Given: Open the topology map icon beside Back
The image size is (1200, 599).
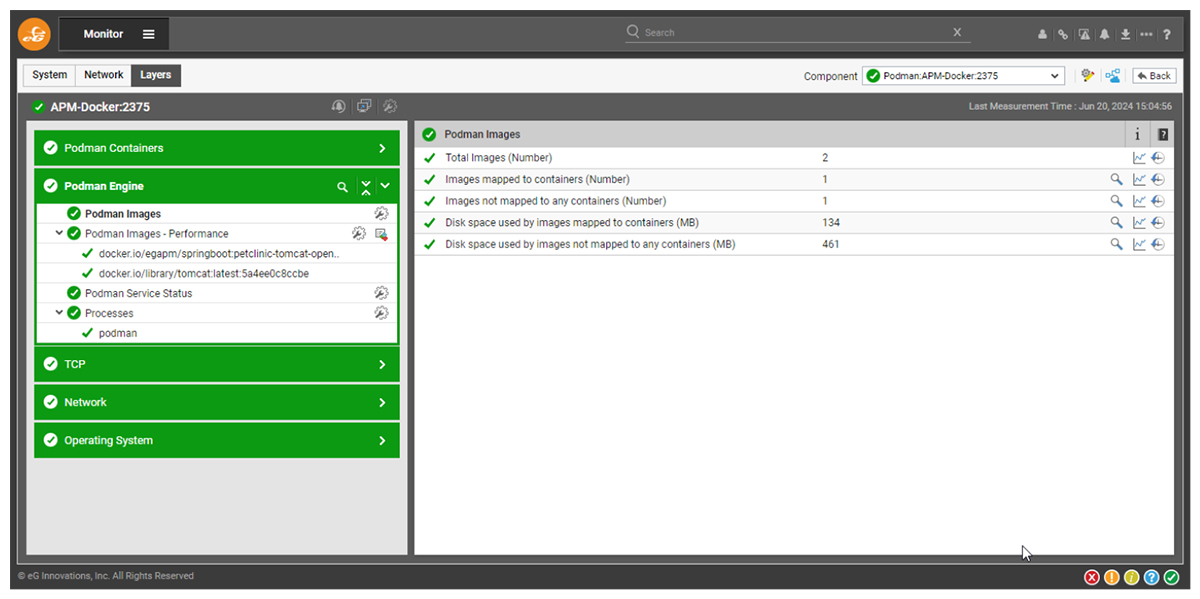Looking at the screenshot, I should tap(1113, 75).
